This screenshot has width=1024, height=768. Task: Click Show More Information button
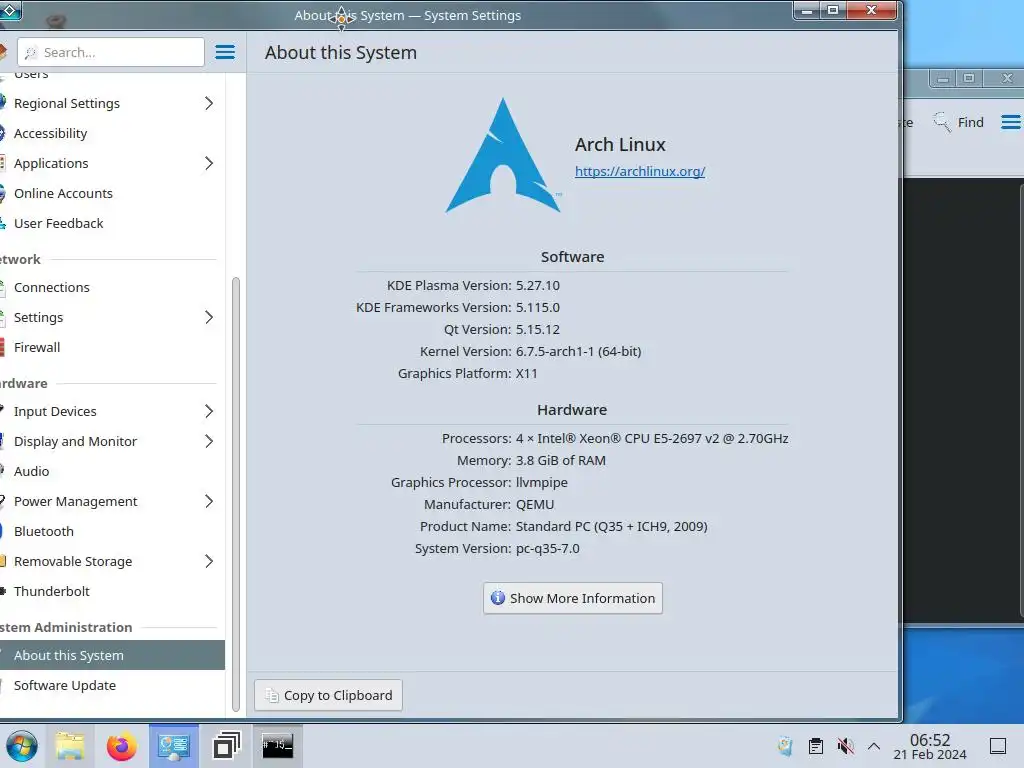(x=573, y=598)
